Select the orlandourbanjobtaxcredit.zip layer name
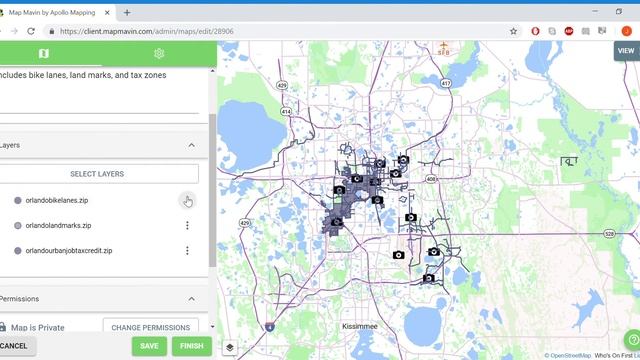The width and height of the screenshot is (640, 360). pyautogui.click(x=69, y=251)
